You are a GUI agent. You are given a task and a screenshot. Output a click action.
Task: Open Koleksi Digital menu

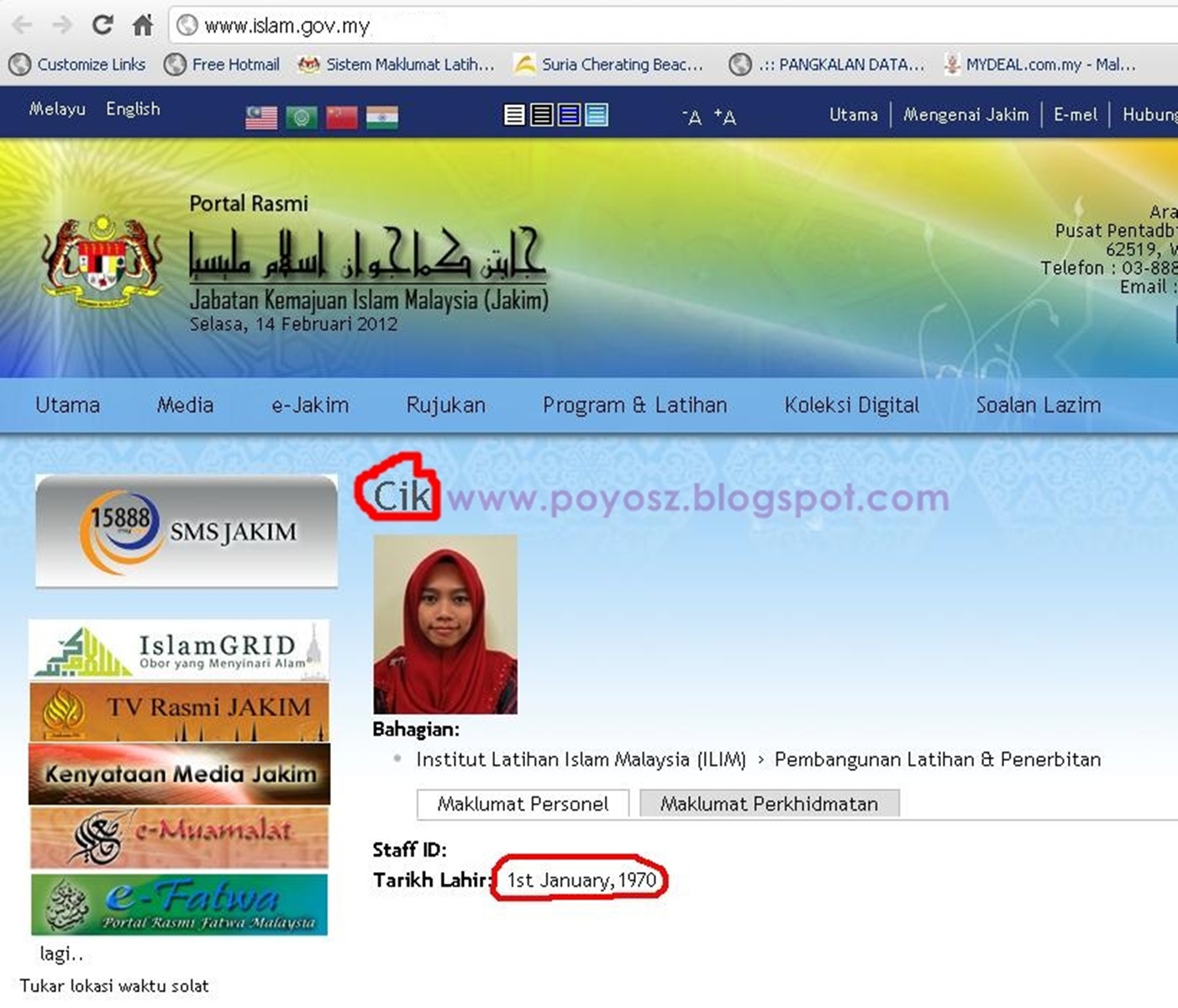(852, 406)
